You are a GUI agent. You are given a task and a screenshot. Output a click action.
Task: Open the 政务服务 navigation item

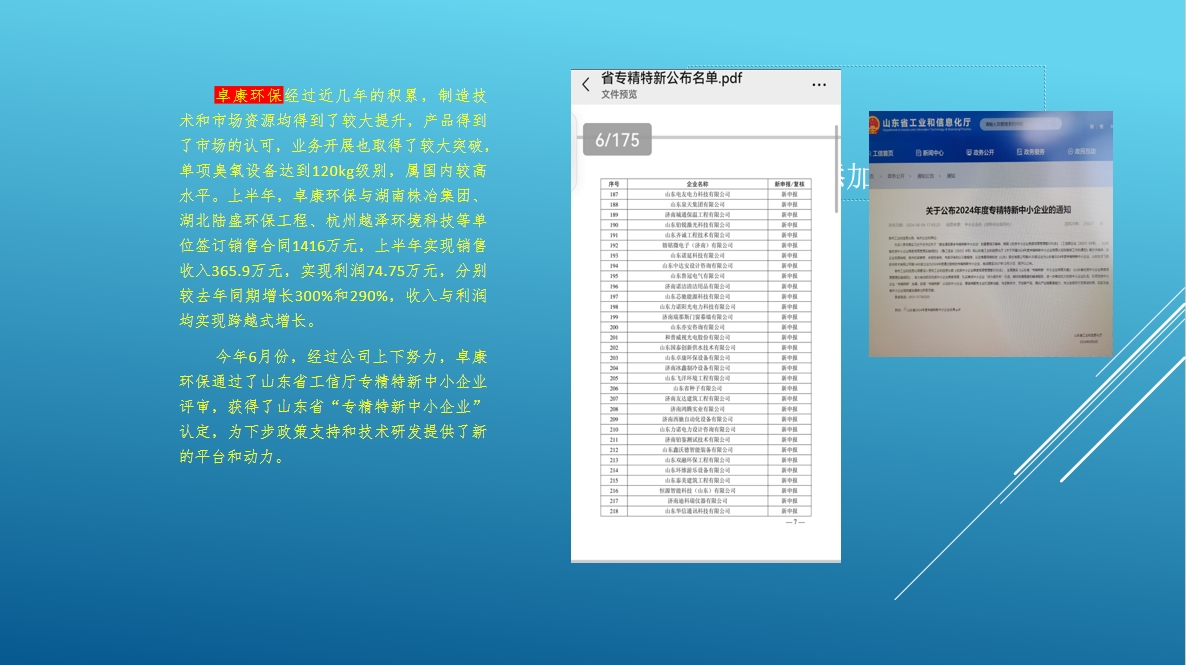[x=1030, y=152]
